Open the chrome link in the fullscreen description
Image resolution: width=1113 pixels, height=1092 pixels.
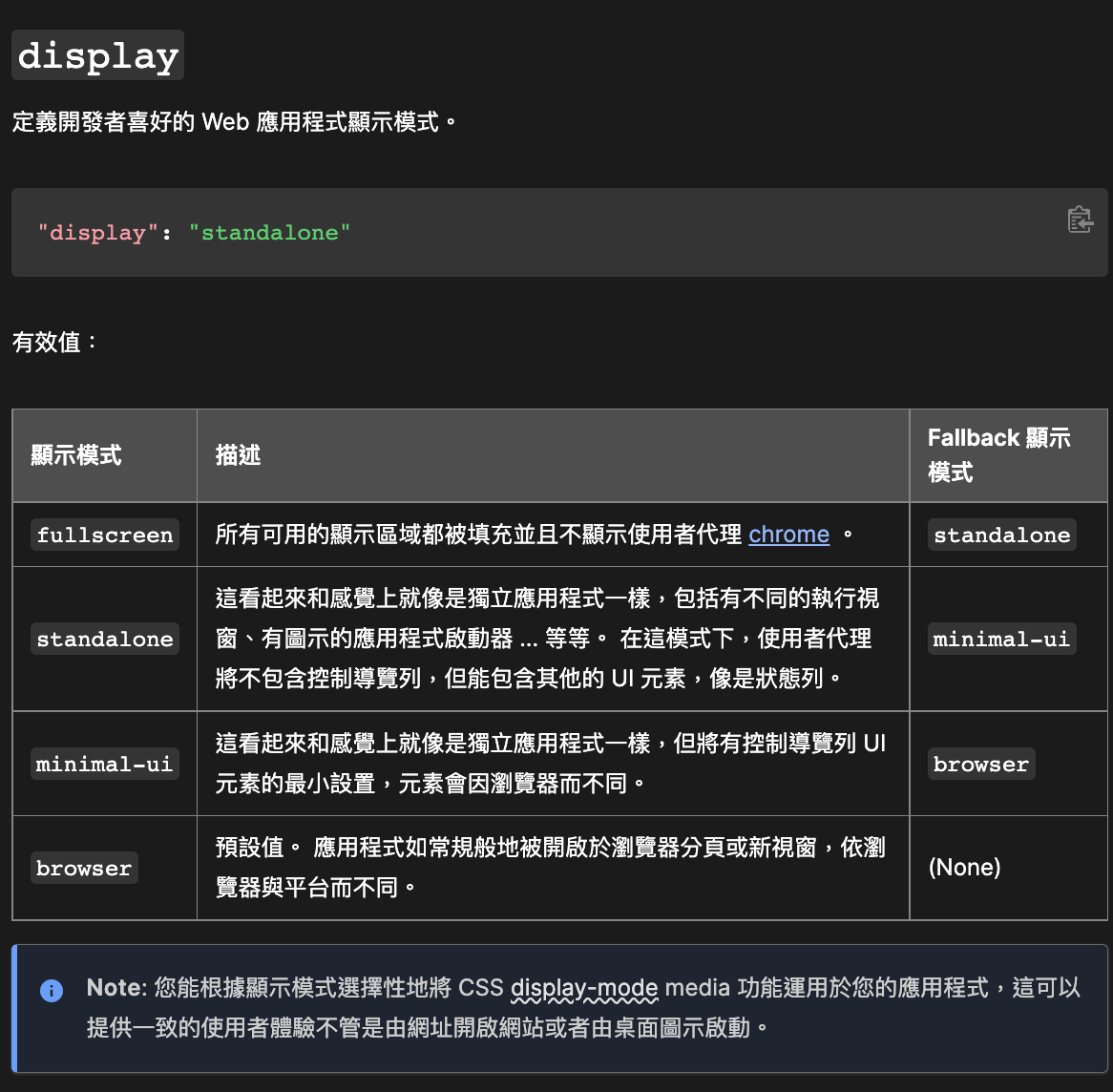pos(788,534)
